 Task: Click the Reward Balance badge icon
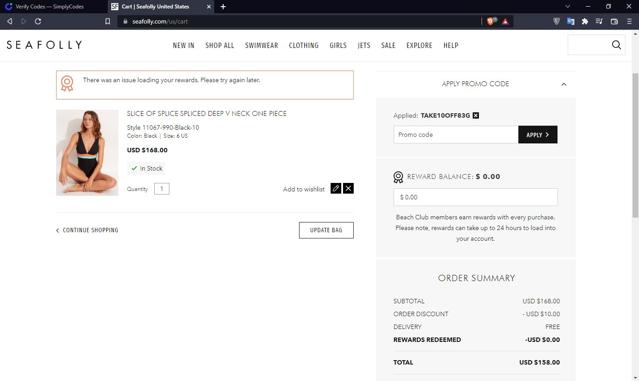[398, 177]
